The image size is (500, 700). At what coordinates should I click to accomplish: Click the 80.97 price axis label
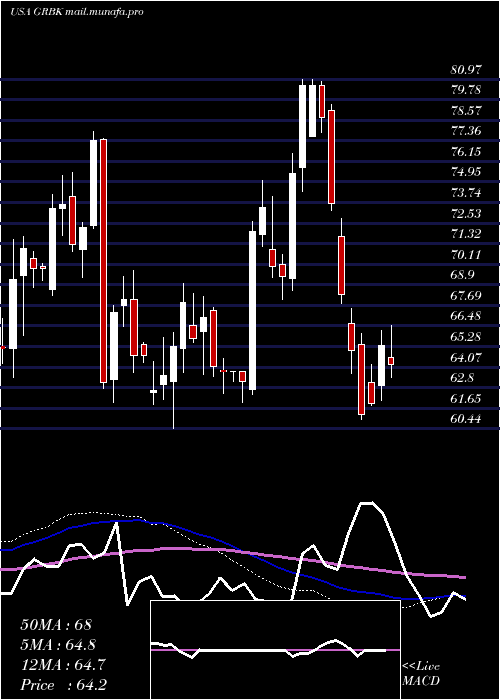pos(466,70)
